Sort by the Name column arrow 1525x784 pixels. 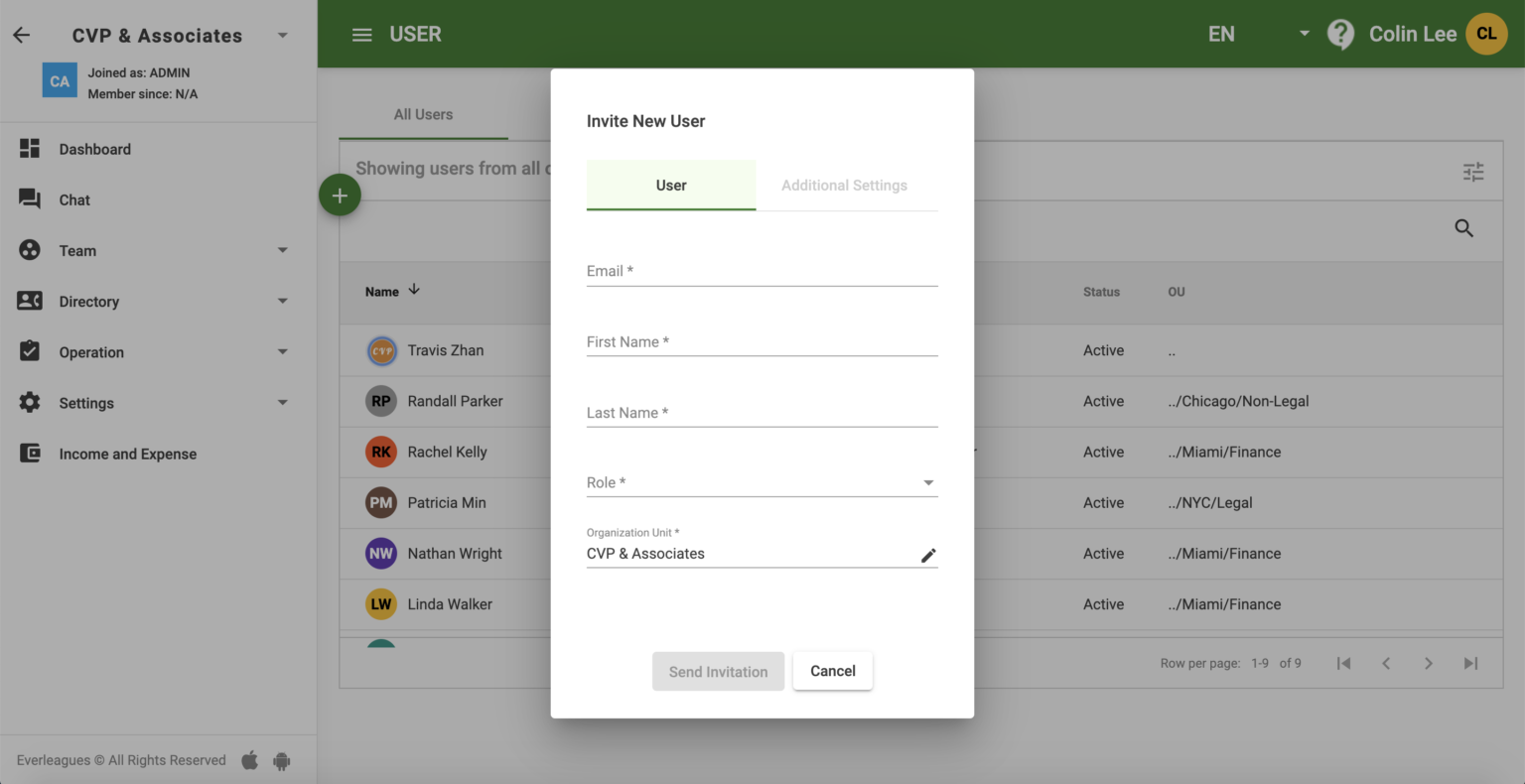pyautogui.click(x=414, y=290)
